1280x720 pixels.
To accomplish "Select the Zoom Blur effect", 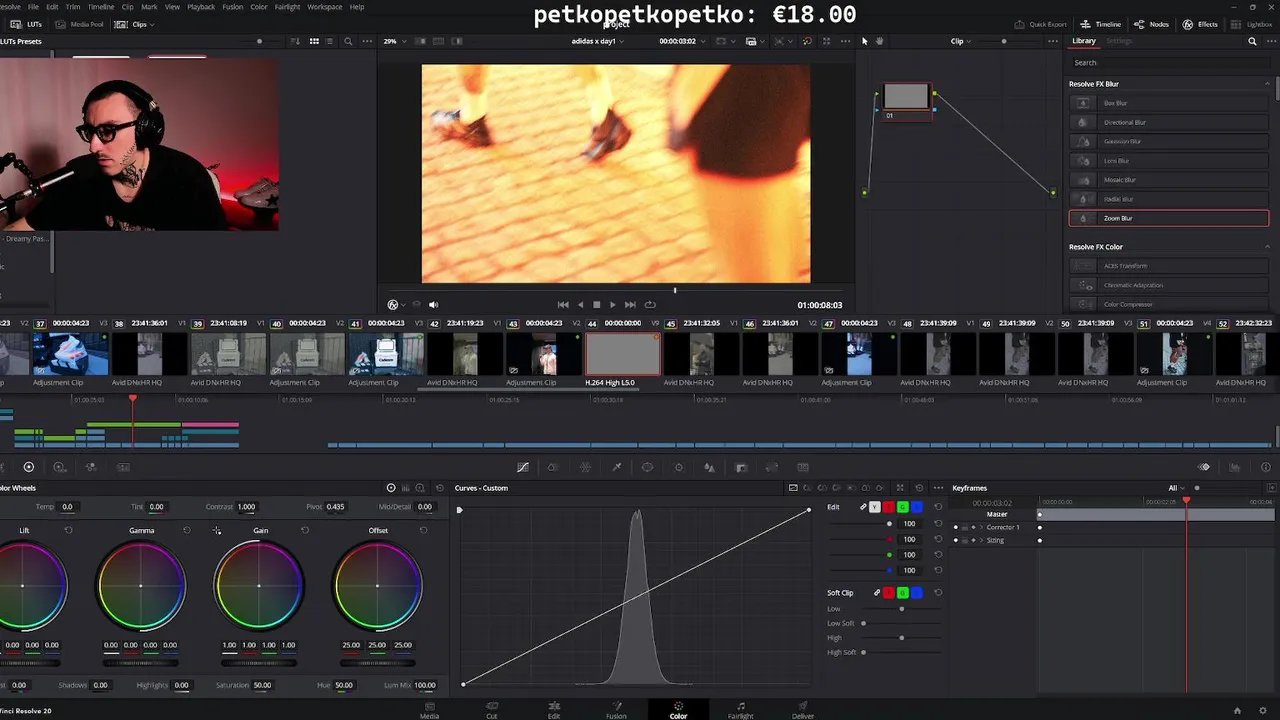I will [1168, 218].
